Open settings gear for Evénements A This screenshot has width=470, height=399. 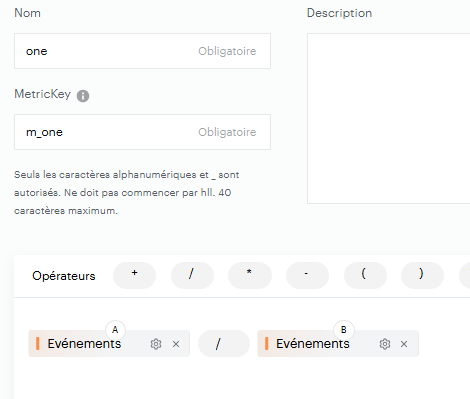[156, 344]
